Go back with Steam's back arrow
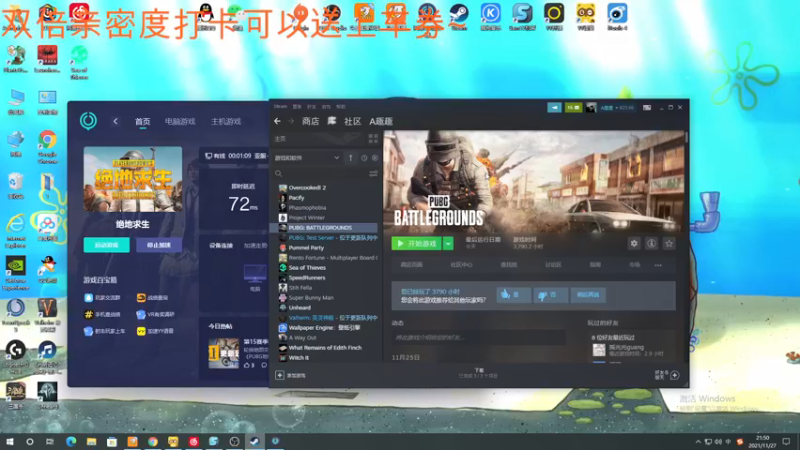This screenshot has width=800, height=450. [x=277, y=121]
